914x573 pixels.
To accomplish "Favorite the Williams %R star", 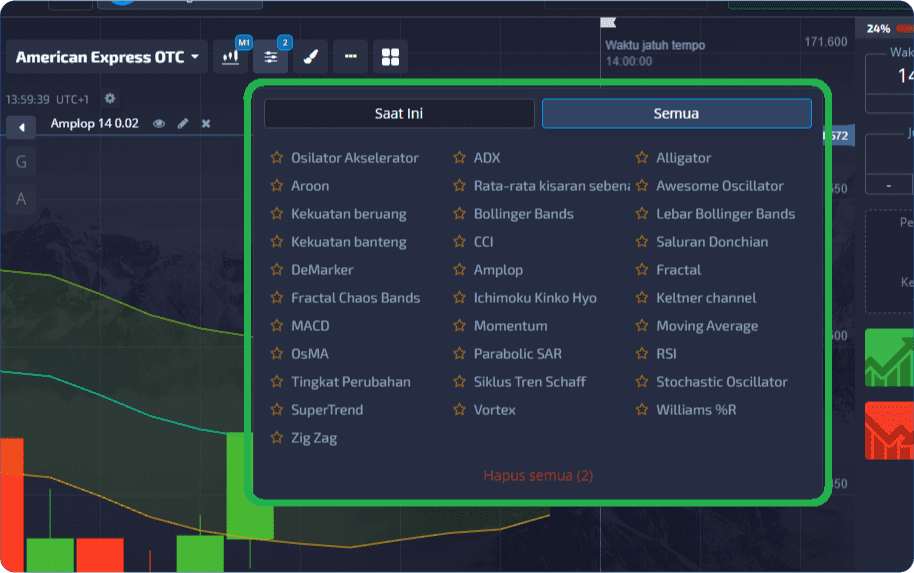I will [642, 409].
